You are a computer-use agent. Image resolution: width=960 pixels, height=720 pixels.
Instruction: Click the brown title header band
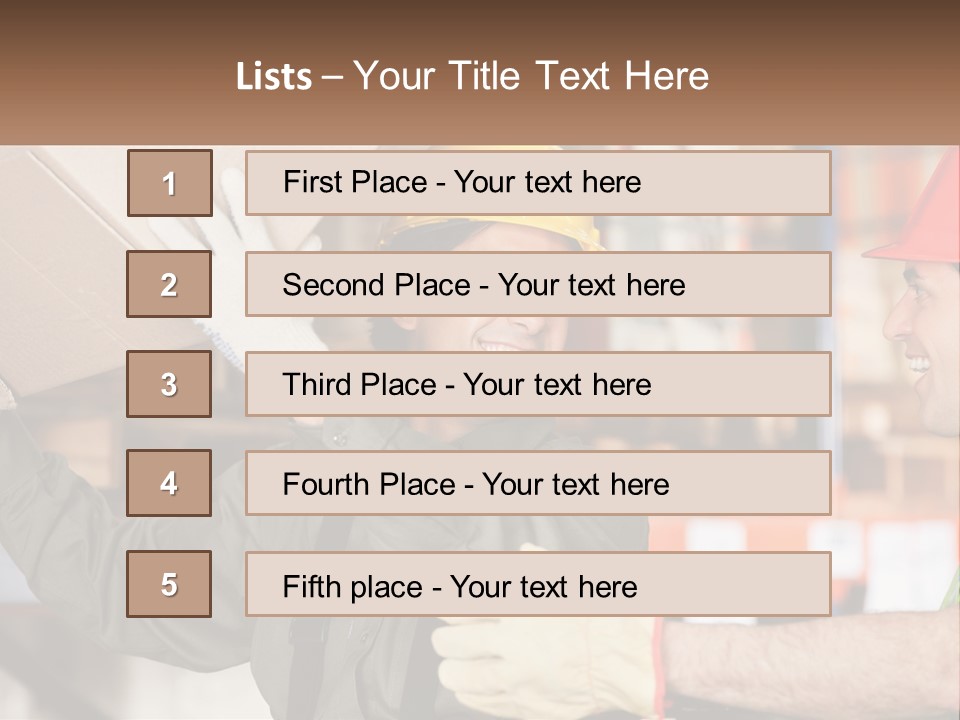point(480,72)
